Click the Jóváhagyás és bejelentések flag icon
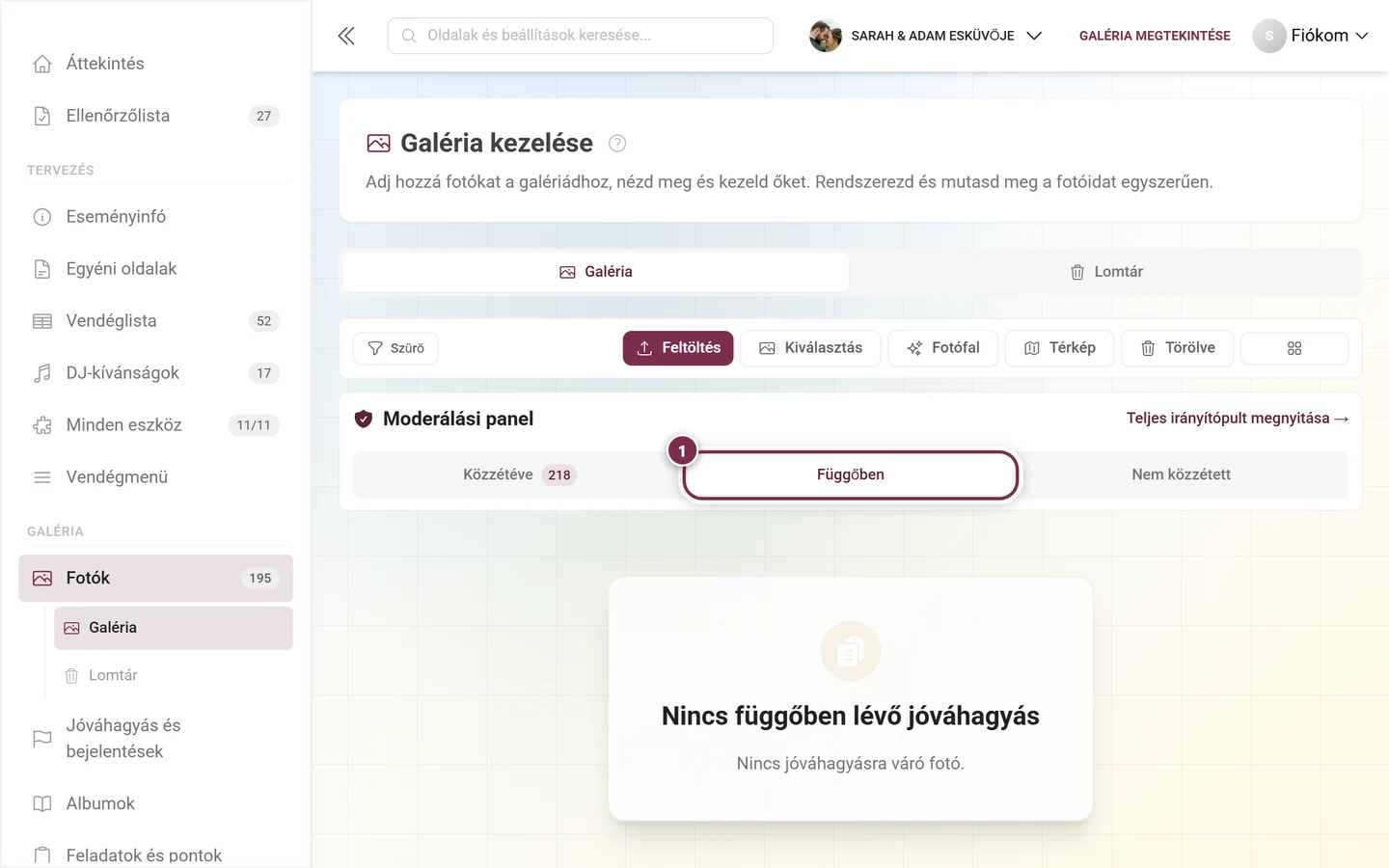The width and height of the screenshot is (1389, 868). click(x=42, y=739)
